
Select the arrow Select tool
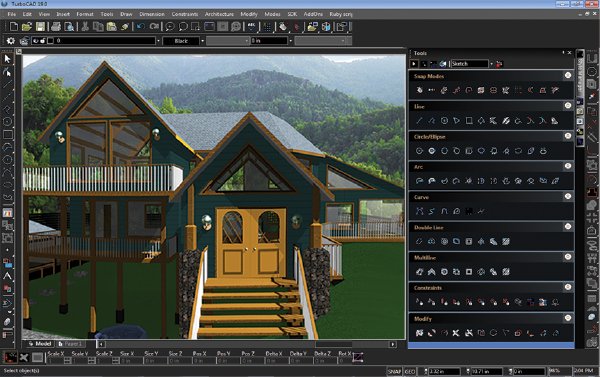(x=7, y=59)
